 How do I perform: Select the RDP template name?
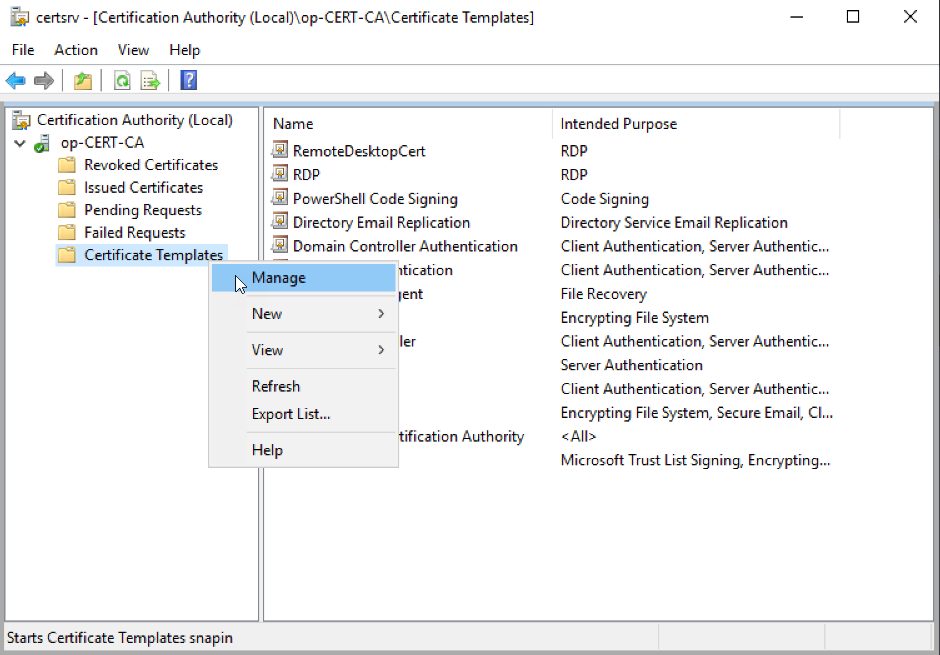pos(306,175)
